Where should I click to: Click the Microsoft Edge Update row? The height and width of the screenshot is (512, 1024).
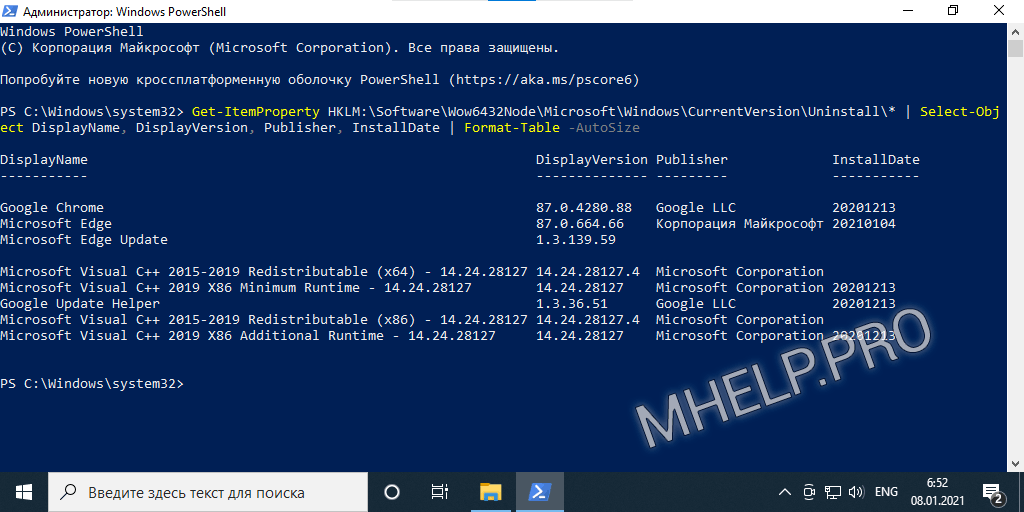84,240
